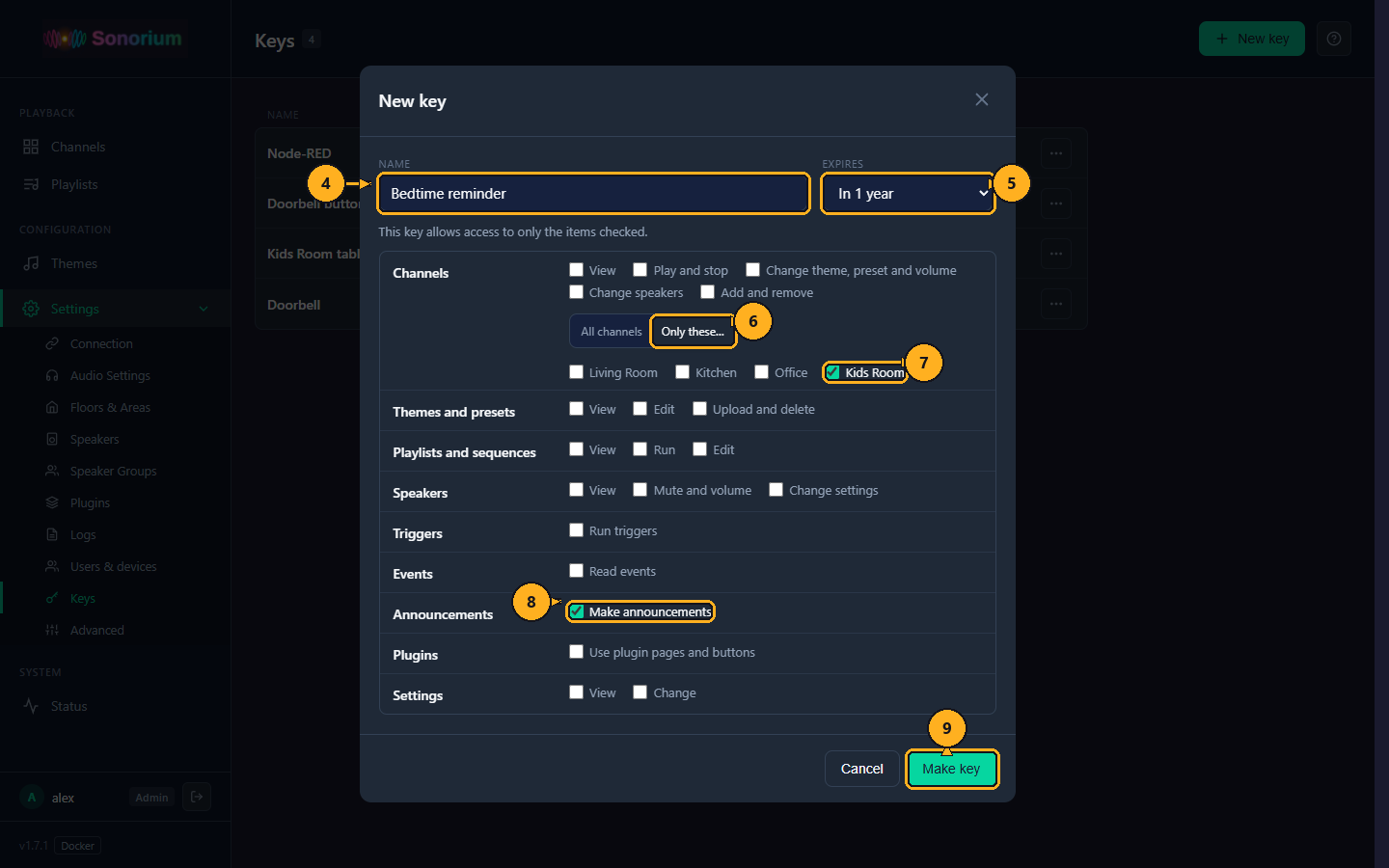Check Change theme, preset and volume
The width and height of the screenshot is (1389, 868).
coord(752,270)
